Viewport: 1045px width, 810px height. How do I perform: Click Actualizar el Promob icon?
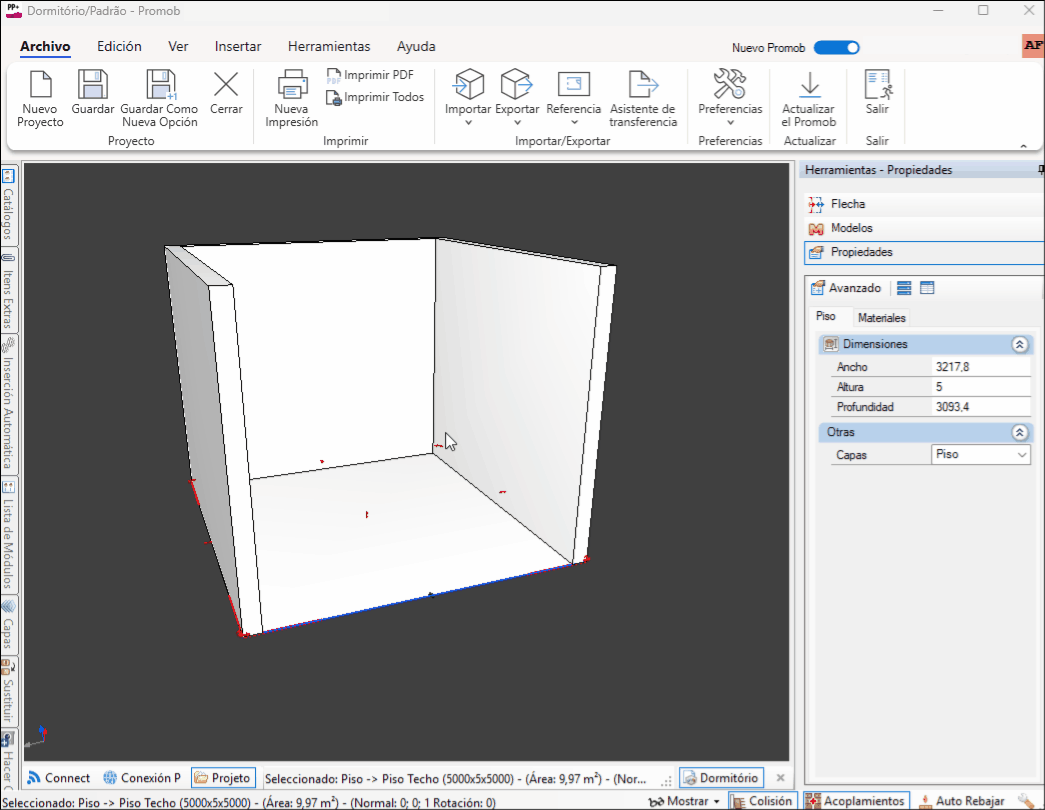[808, 85]
